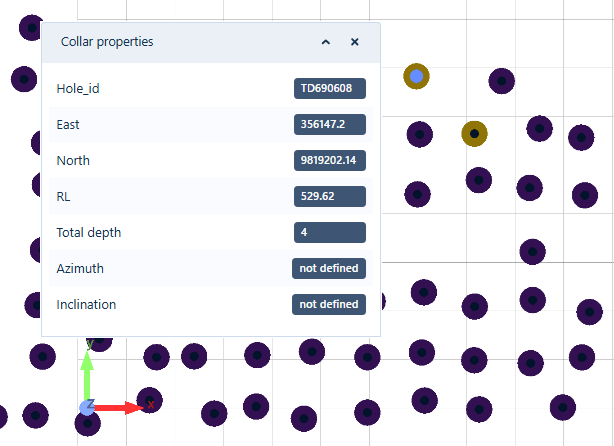Click the gold collar with black center
This screenshot has width=614, height=446.
pyautogui.click(x=474, y=133)
